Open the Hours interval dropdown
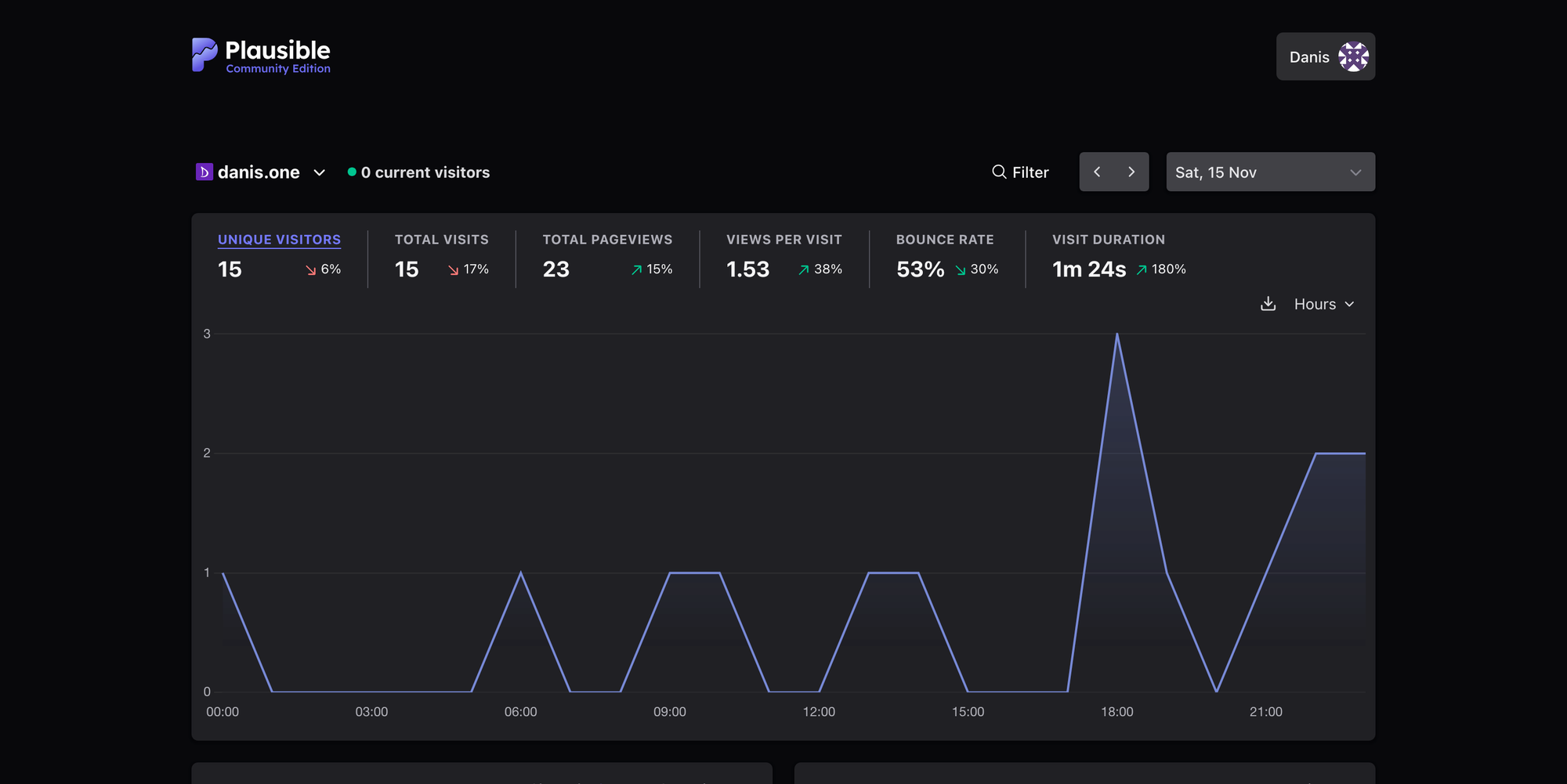The width and height of the screenshot is (1567, 784). [1323, 304]
